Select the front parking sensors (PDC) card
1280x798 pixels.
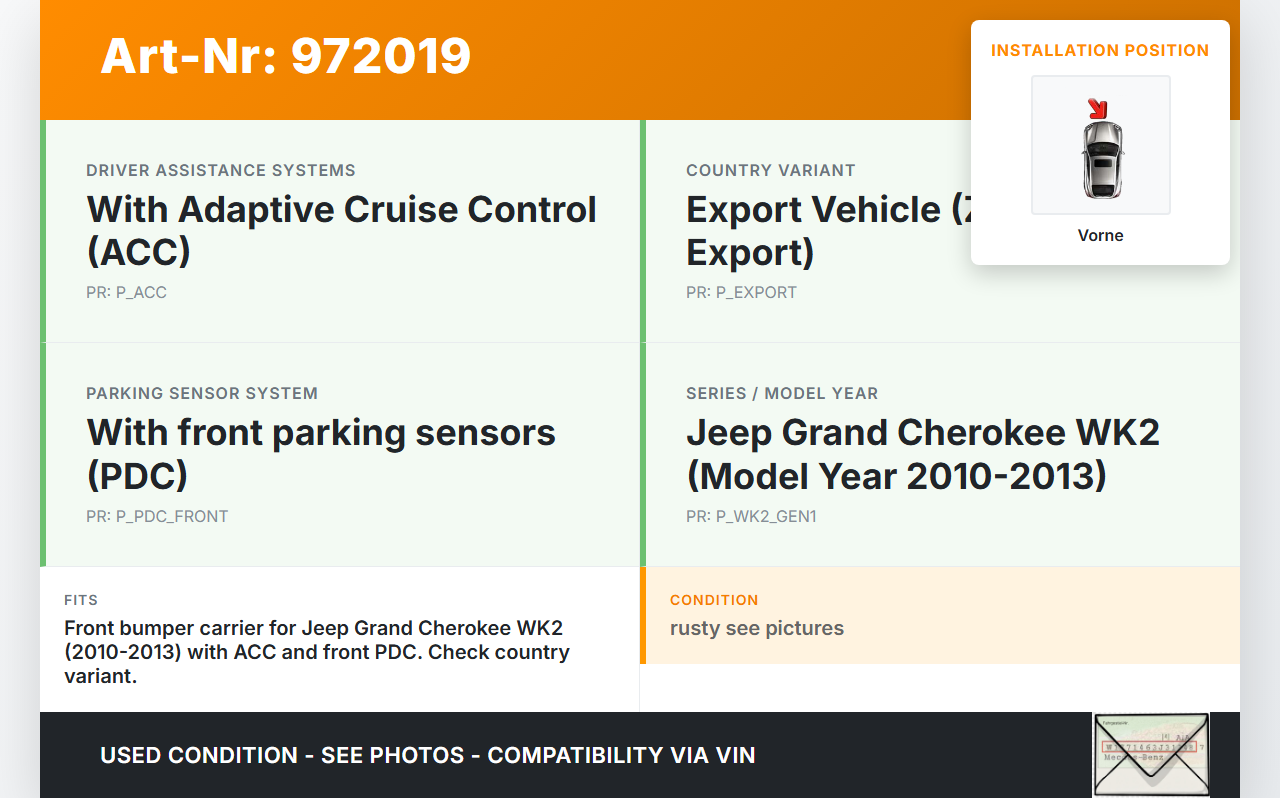point(341,454)
